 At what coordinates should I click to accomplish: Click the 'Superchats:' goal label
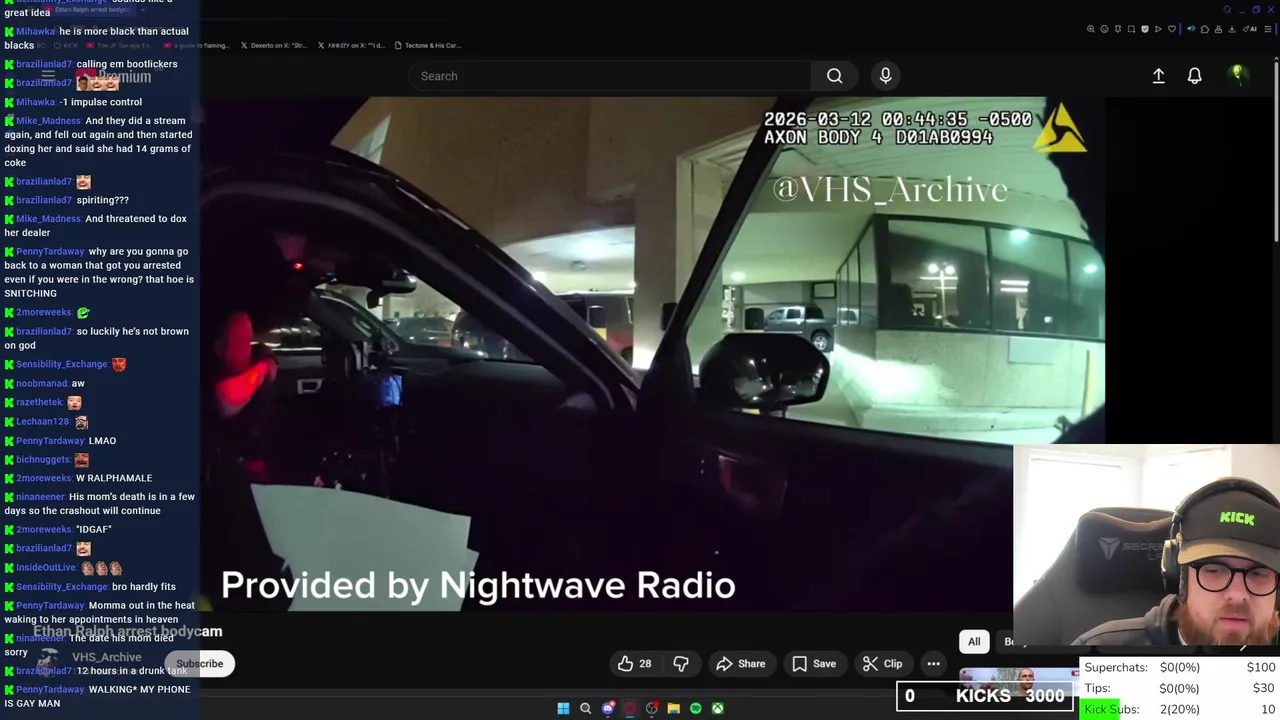(1116, 667)
